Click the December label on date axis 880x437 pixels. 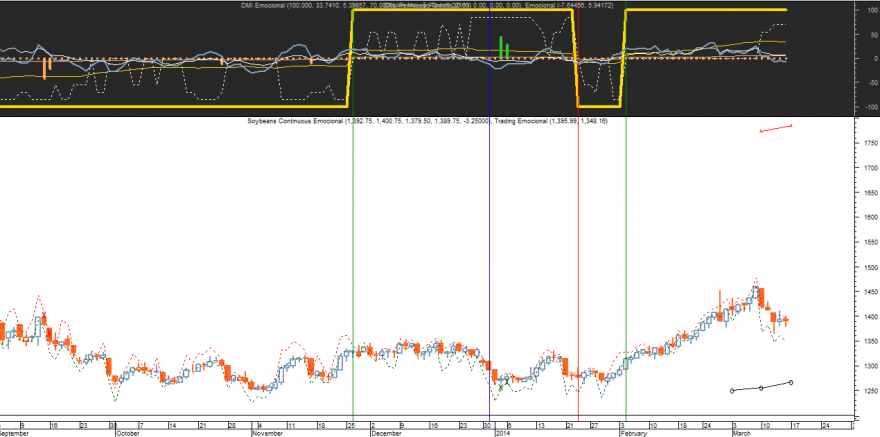click(387, 433)
